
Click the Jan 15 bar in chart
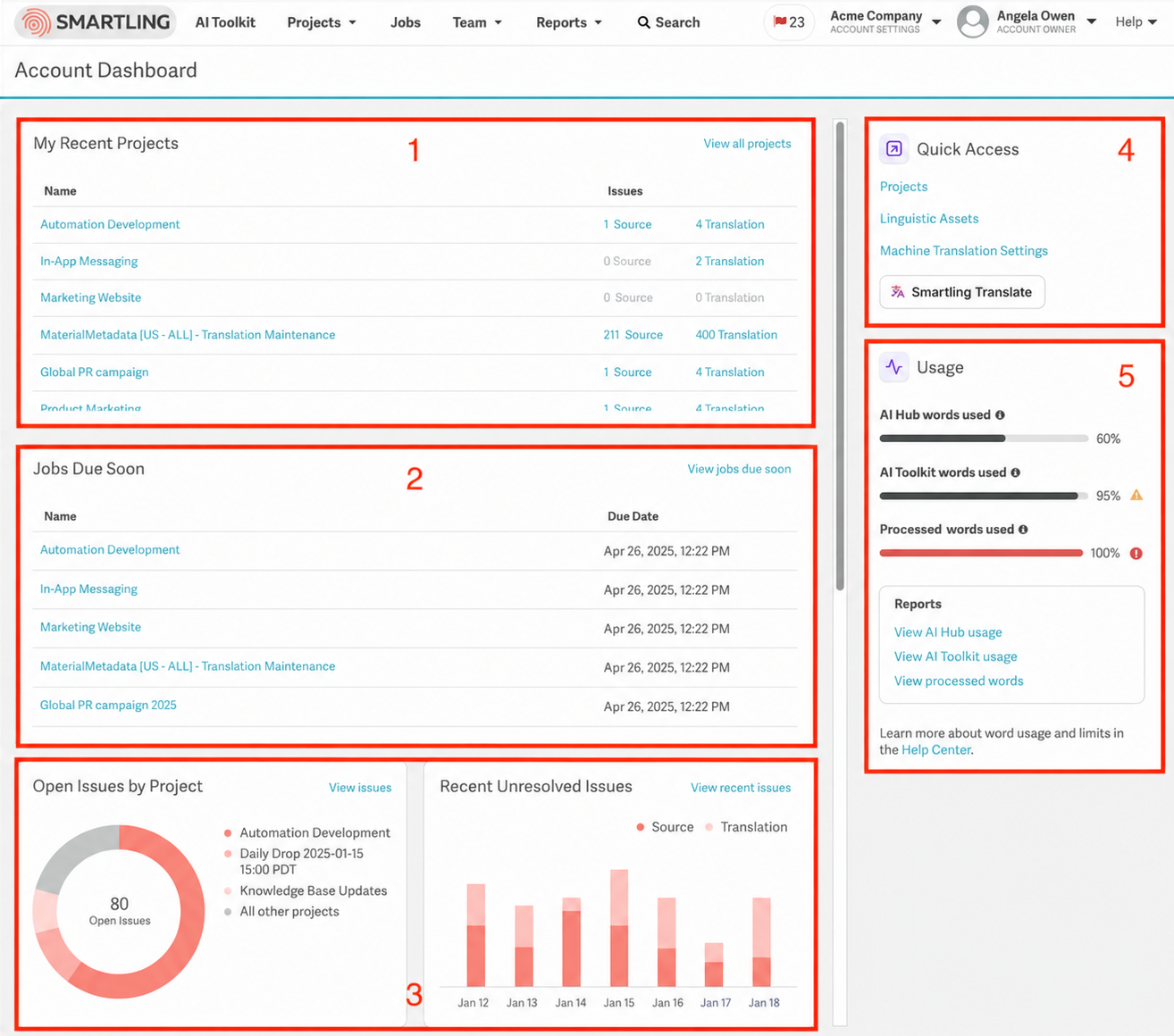point(619,928)
